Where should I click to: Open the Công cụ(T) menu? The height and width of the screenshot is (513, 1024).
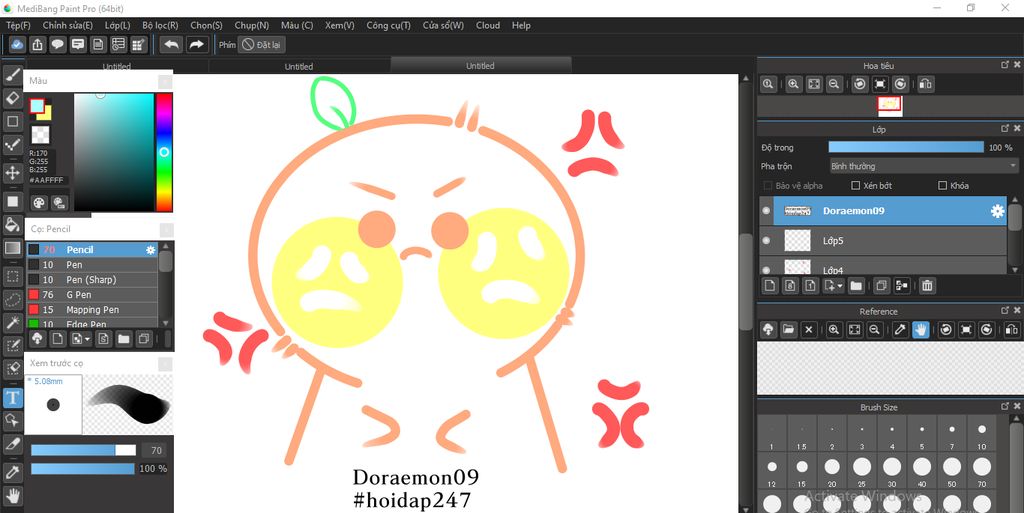389,25
